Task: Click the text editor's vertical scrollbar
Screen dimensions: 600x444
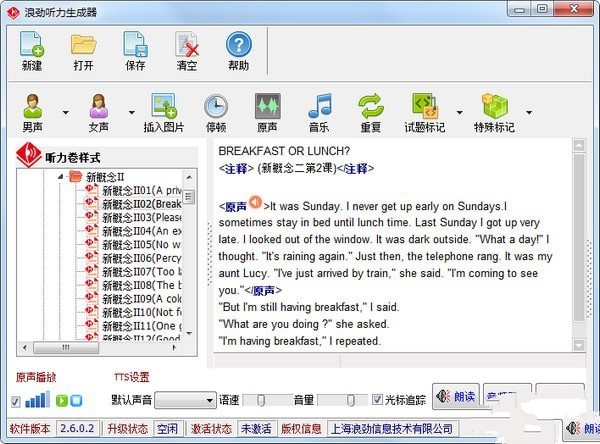Action: click(578, 240)
